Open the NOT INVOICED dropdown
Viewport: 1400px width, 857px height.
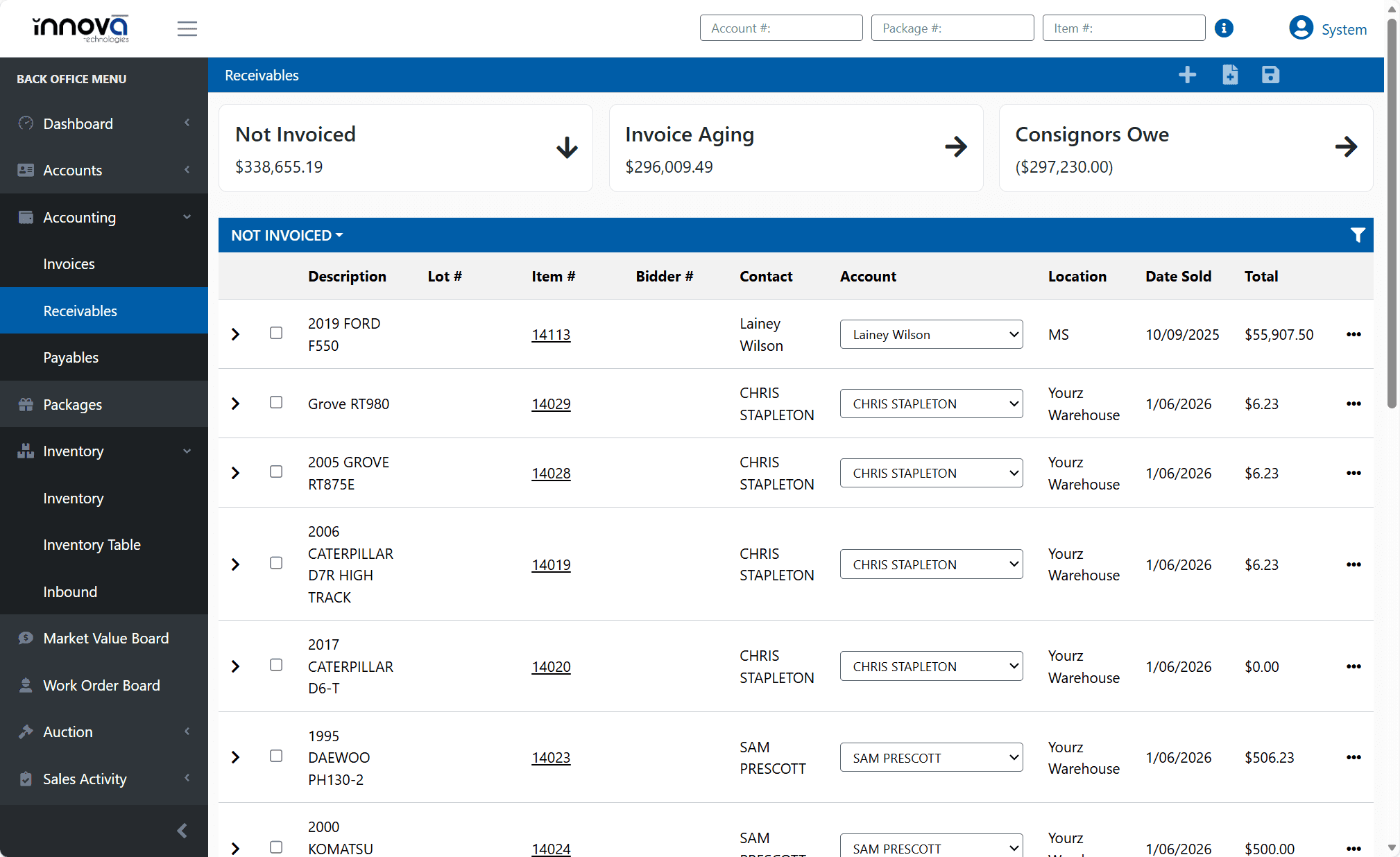[287, 236]
